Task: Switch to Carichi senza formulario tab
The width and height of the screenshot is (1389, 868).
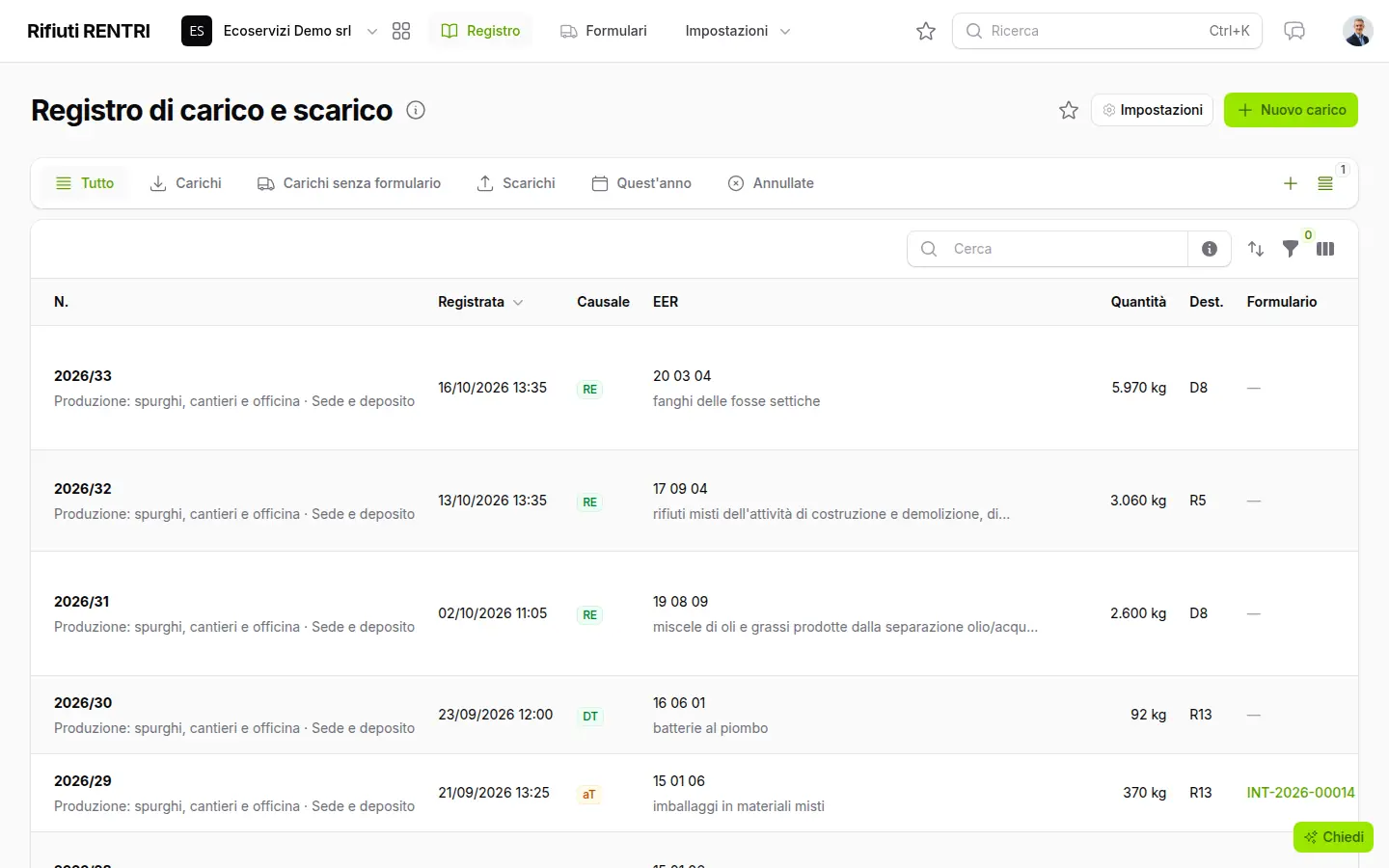Action: pyautogui.click(x=349, y=183)
